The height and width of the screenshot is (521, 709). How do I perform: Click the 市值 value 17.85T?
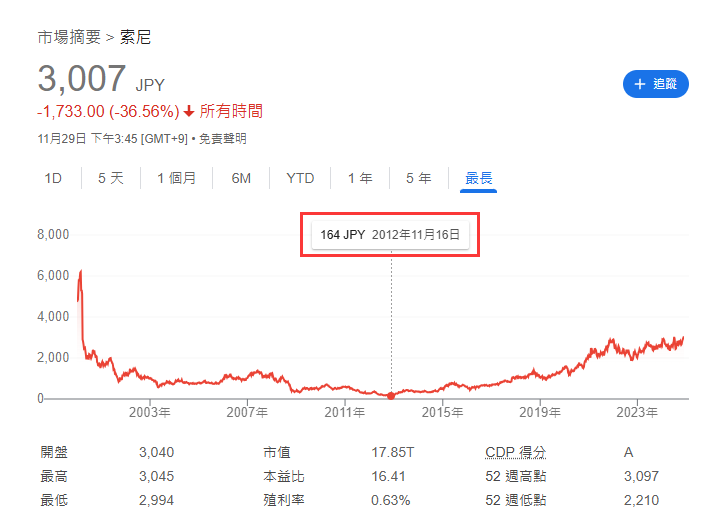392,452
